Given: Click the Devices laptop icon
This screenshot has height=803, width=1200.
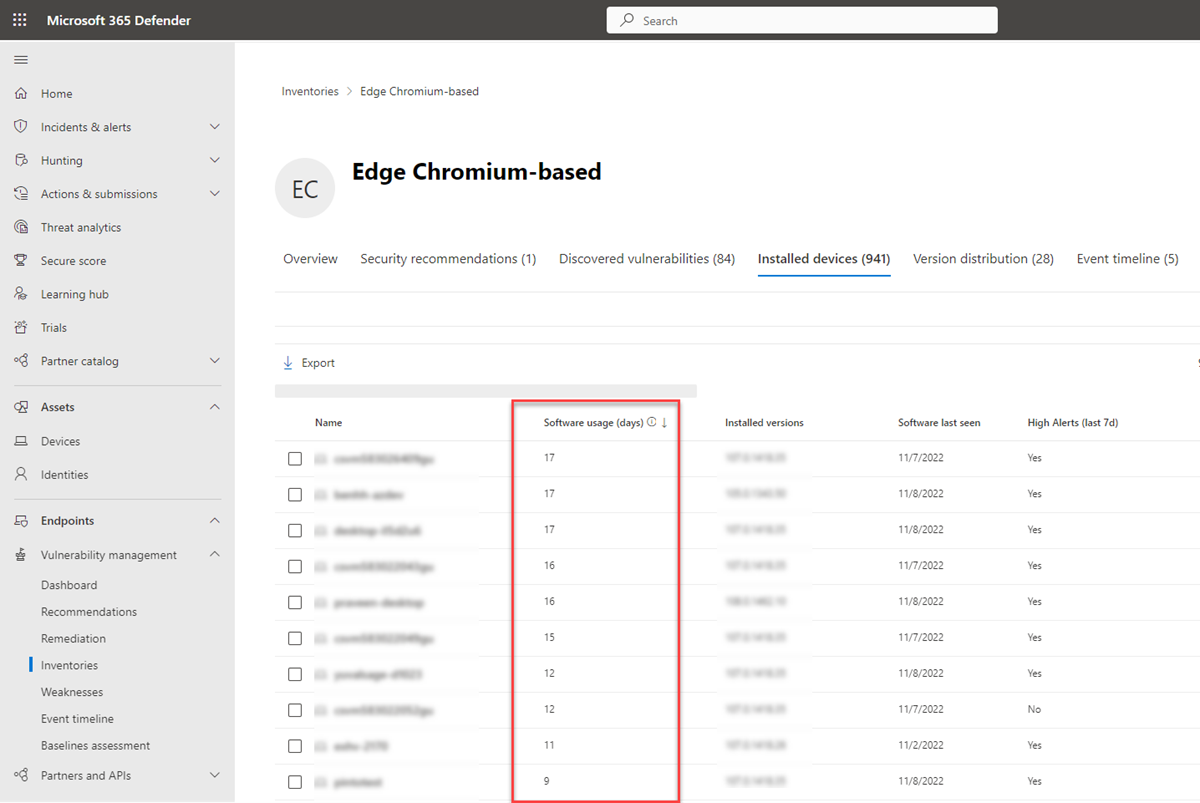Looking at the screenshot, I should coord(21,441).
